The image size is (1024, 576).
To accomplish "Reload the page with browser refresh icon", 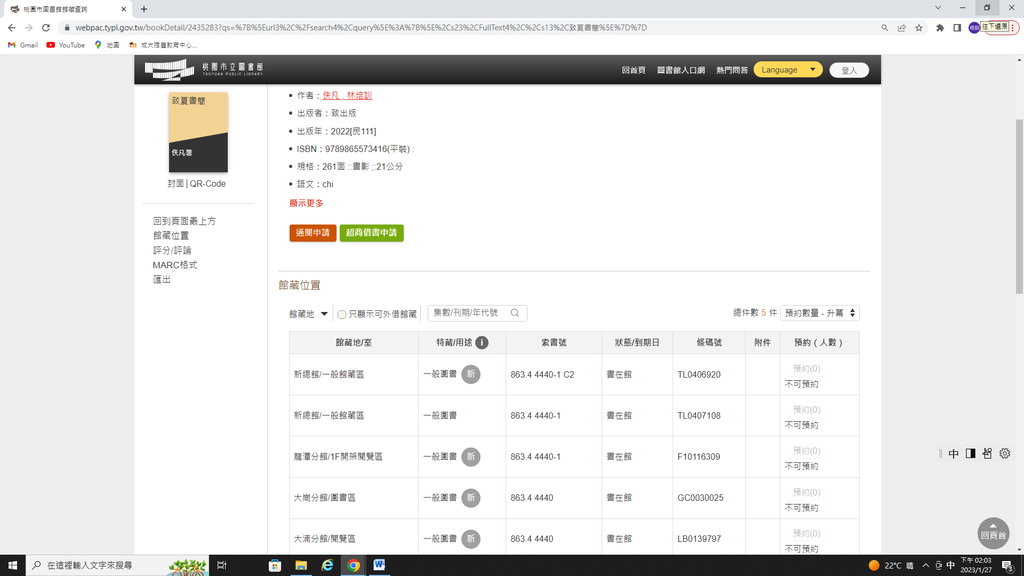I will (x=46, y=28).
